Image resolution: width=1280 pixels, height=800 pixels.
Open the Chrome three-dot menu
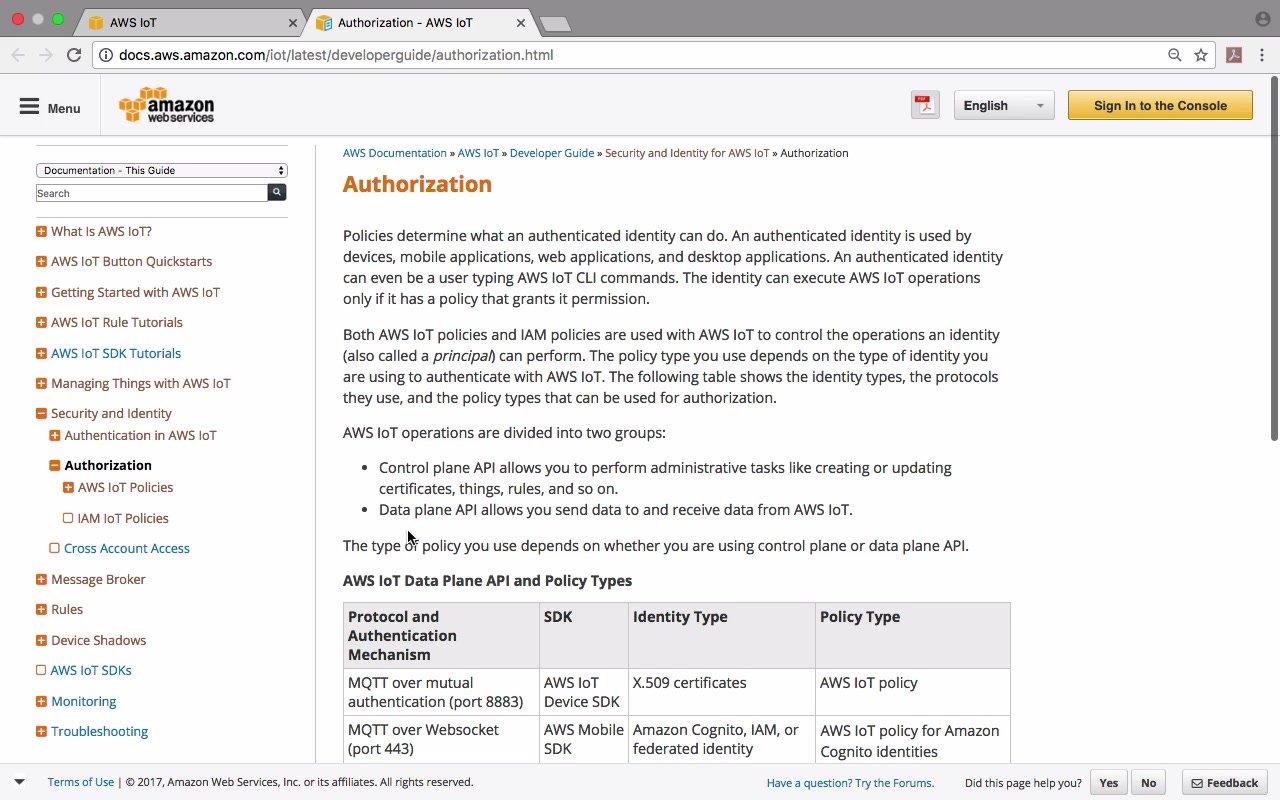click(1263, 55)
